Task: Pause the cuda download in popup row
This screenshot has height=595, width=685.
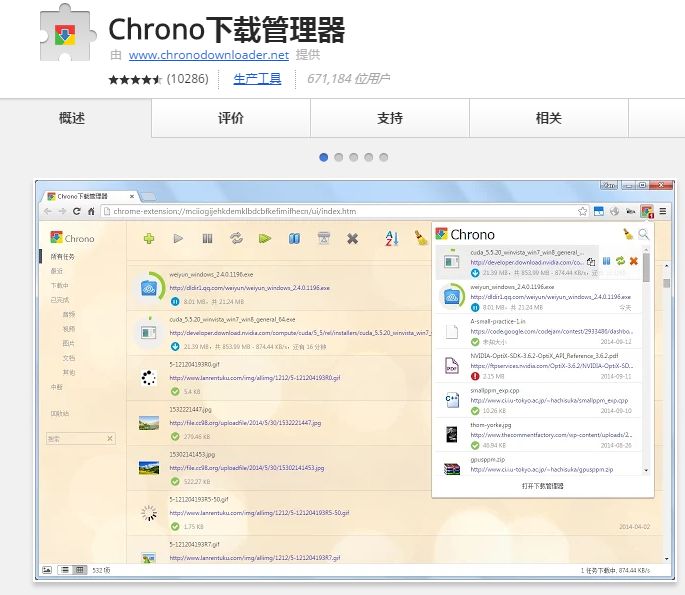Action: click(x=606, y=261)
